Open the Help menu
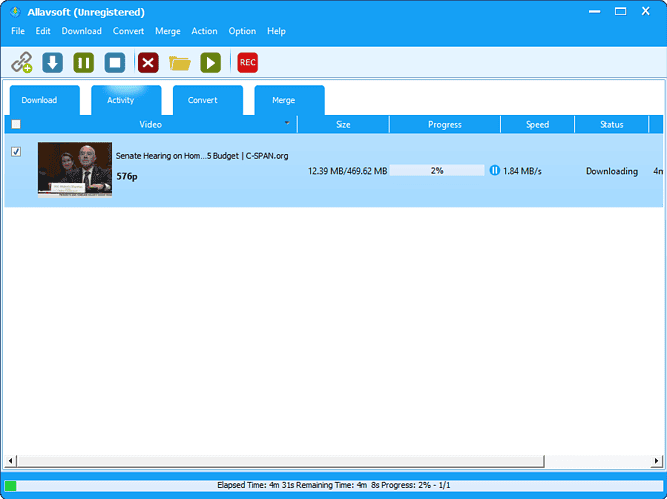 [276, 31]
